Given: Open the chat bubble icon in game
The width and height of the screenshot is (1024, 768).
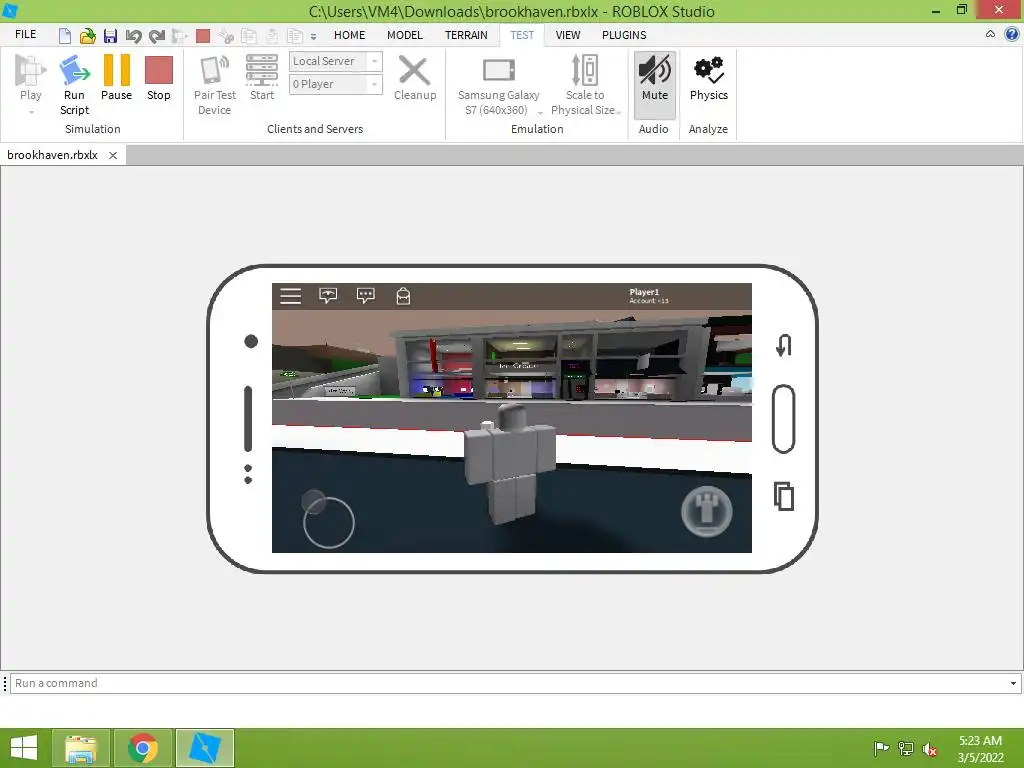Looking at the screenshot, I should point(366,296).
